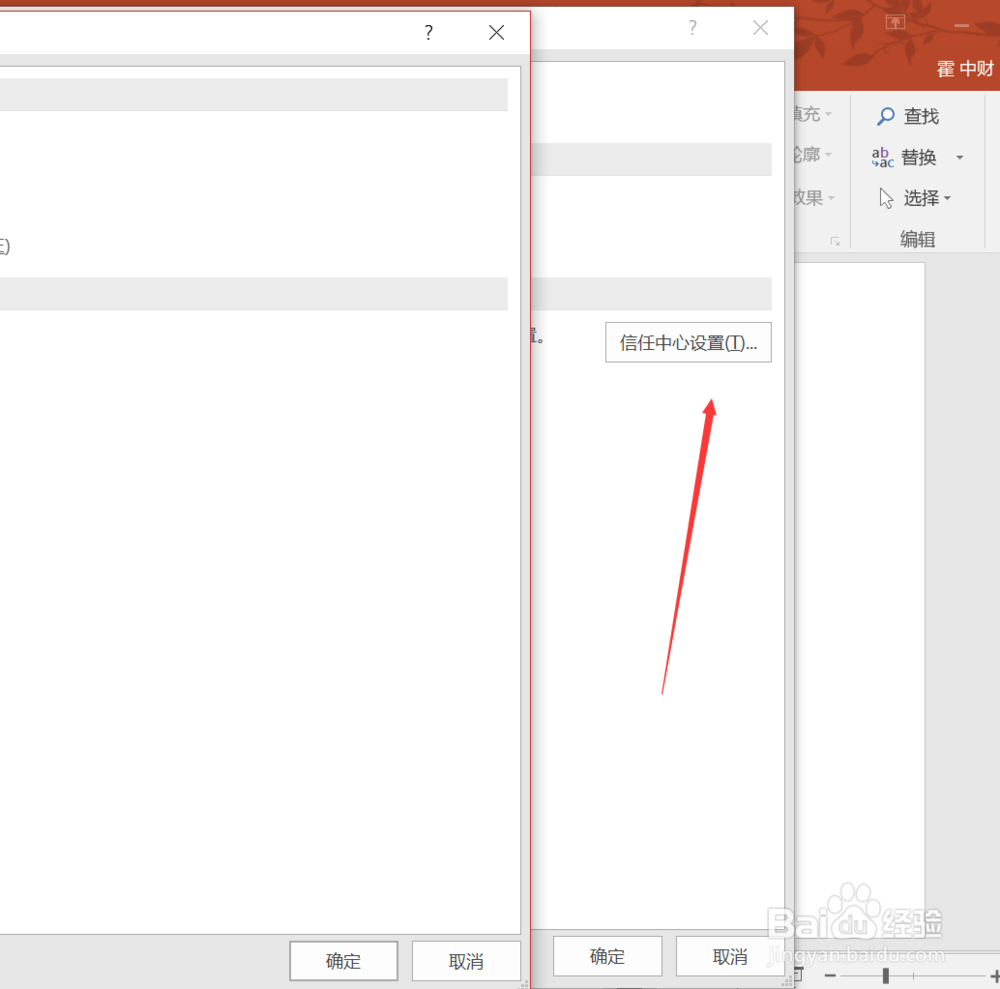Screen dimensions: 1000x989
Task: Expand the 替换 dropdown arrow
Action: [959, 158]
